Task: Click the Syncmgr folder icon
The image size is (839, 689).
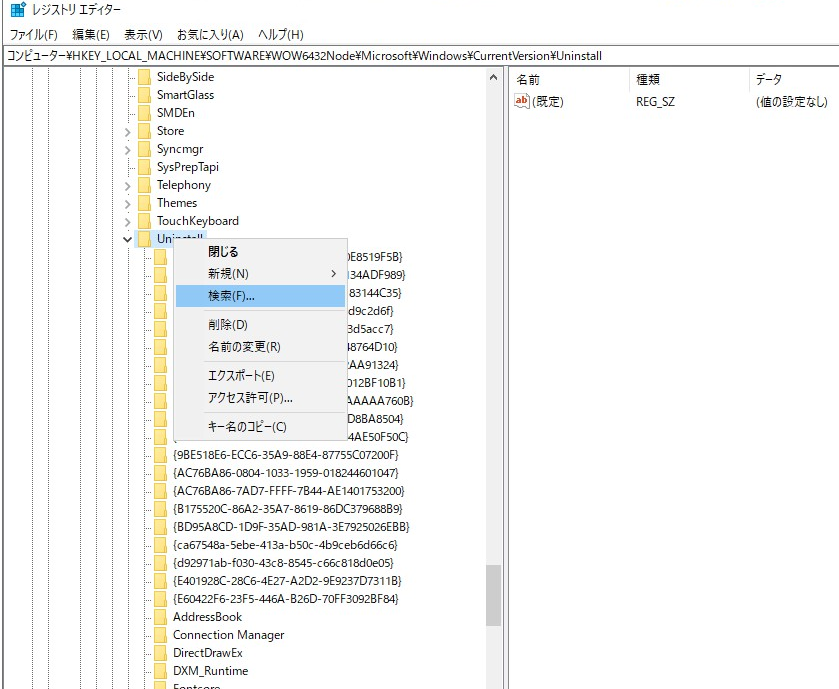Action: [x=144, y=149]
